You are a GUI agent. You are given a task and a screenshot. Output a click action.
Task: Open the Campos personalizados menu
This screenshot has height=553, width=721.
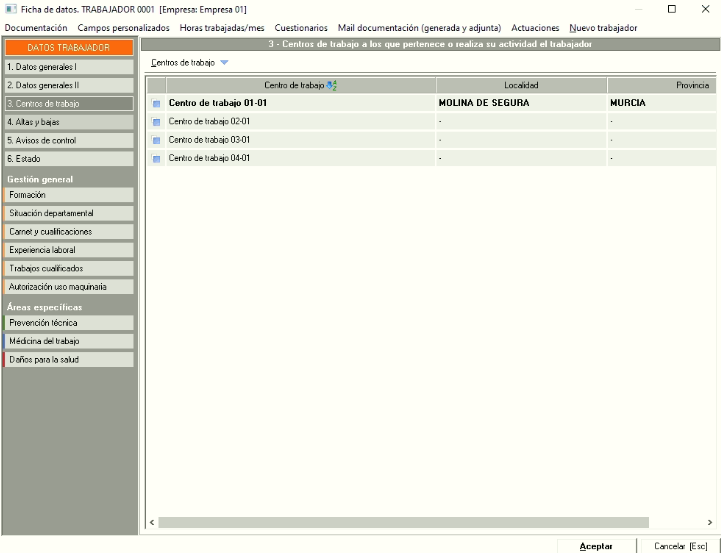tap(124, 28)
